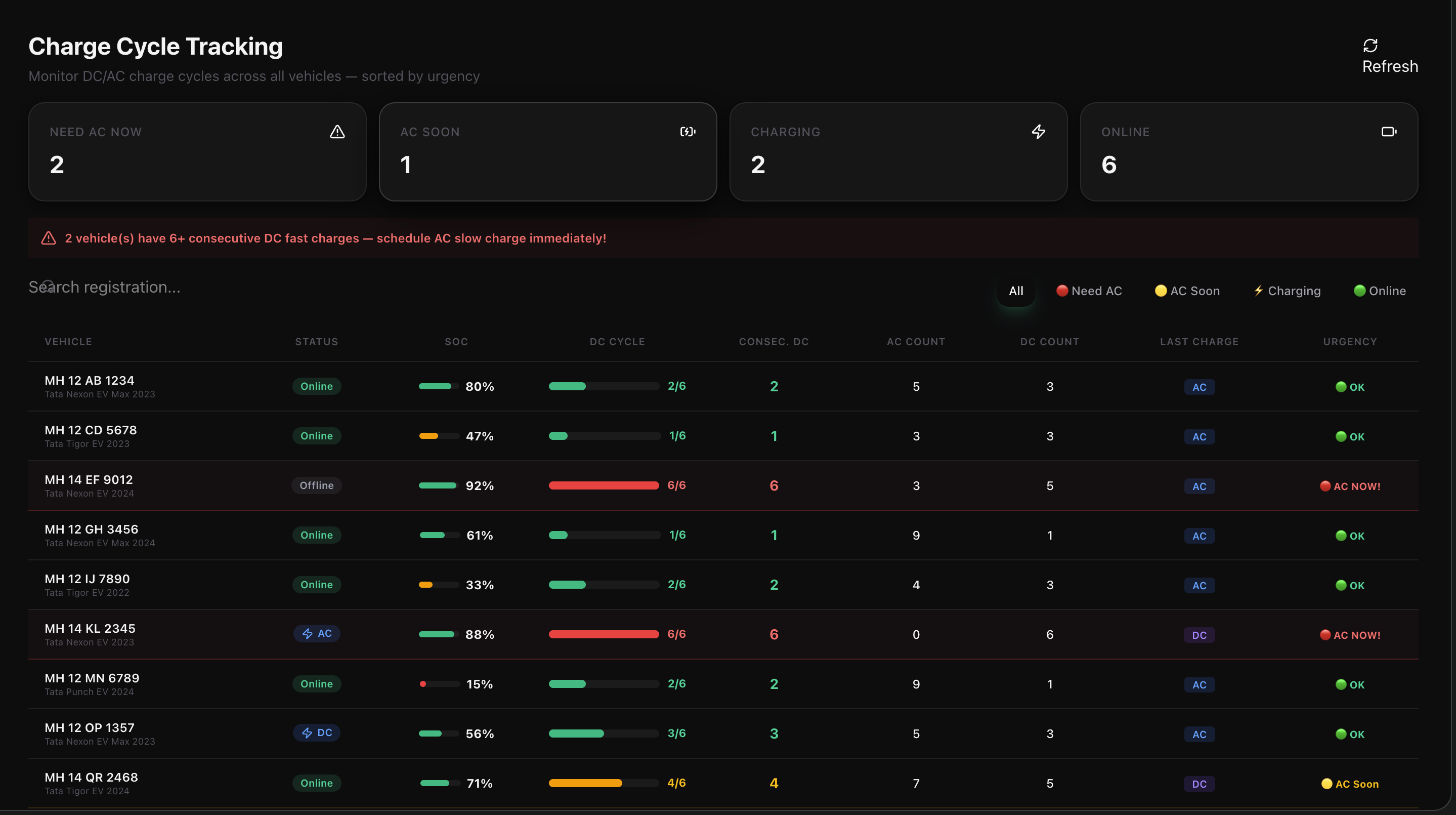Image resolution: width=1456 pixels, height=815 pixels.
Task: Click the Refresh icon
Action: coord(1370,45)
